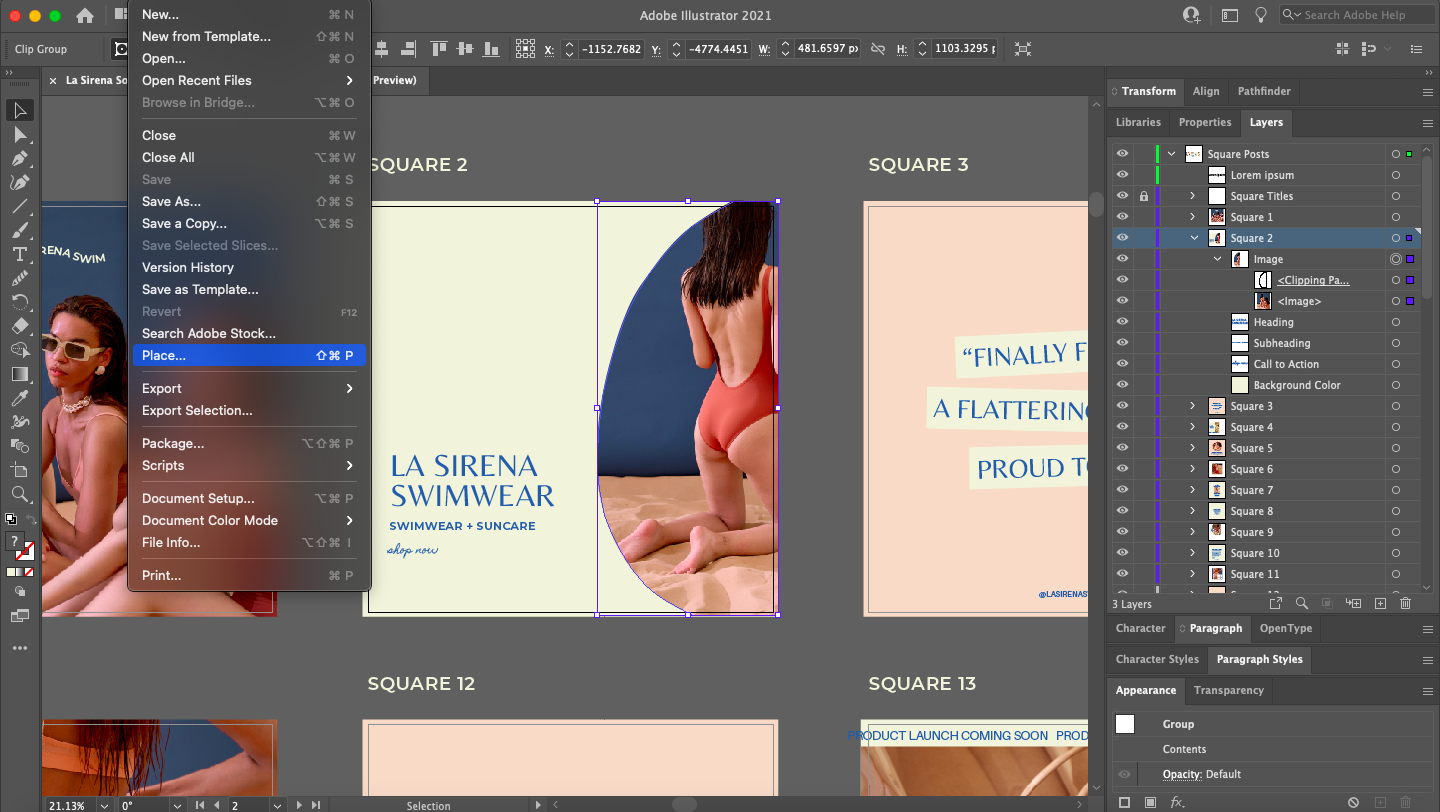Click Opacity link in Appearance panel
This screenshot has width=1440, height=812.
click(1181, 774)
